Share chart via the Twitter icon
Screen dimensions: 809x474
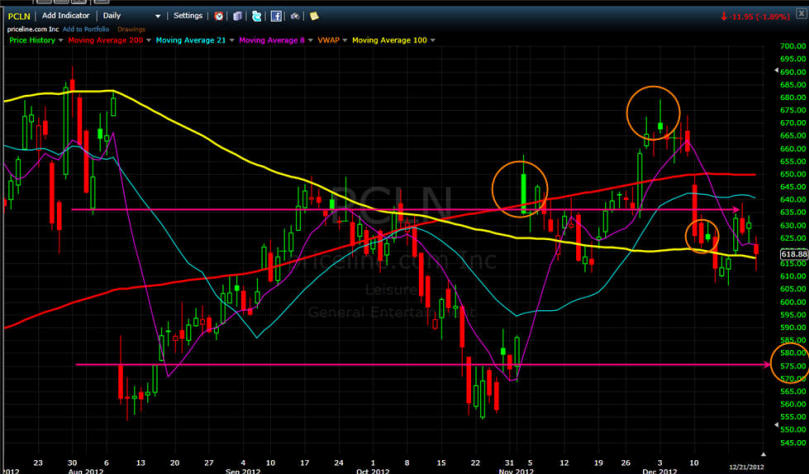point(257,17)
